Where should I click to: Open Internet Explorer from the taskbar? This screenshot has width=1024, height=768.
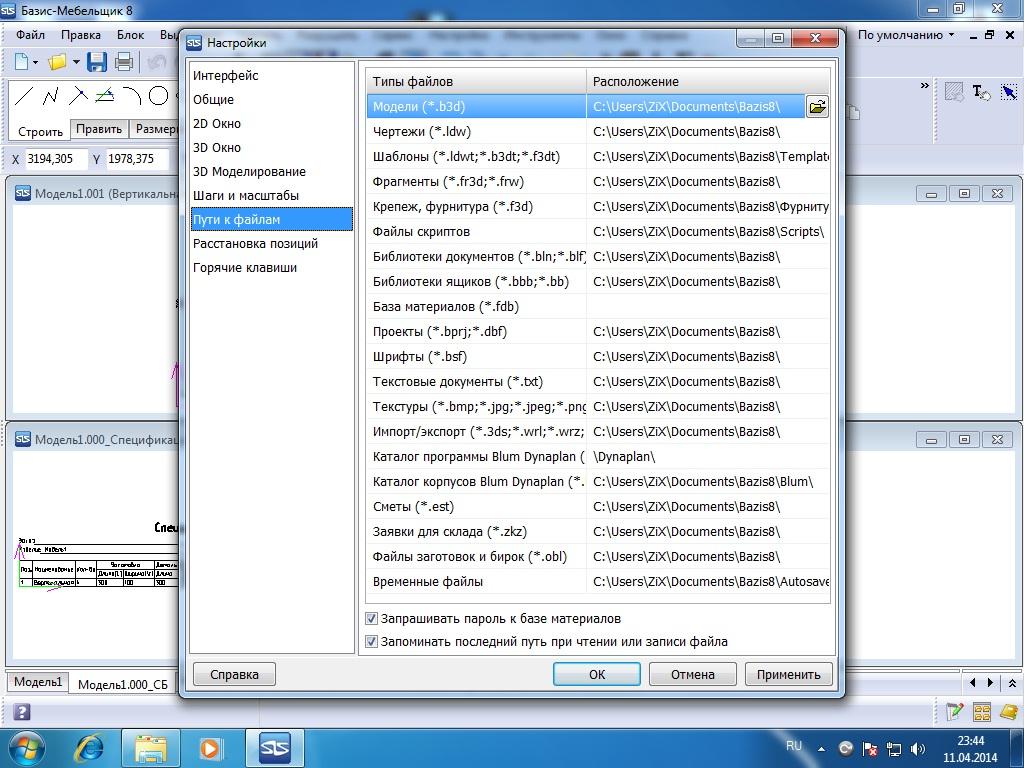tap(89, 748)
